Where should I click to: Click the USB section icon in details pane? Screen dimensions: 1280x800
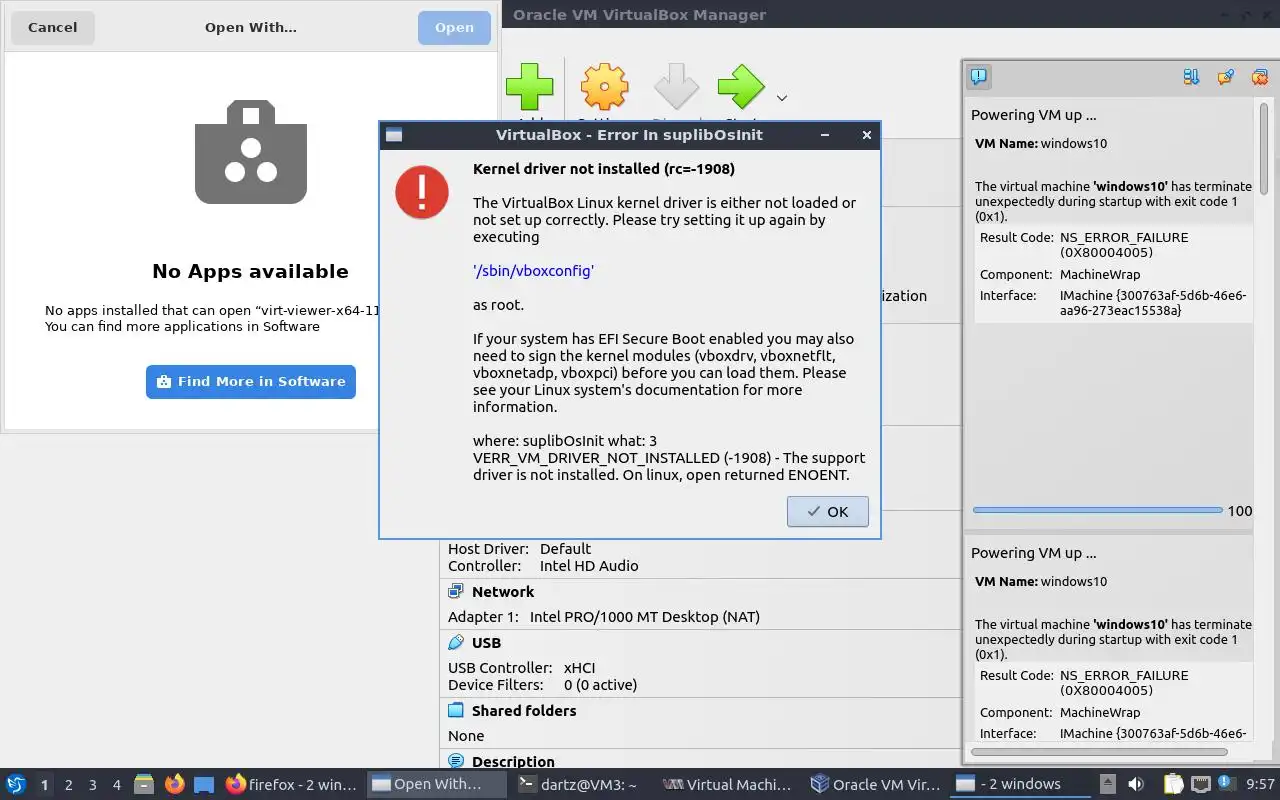click(x=456, y=642)
